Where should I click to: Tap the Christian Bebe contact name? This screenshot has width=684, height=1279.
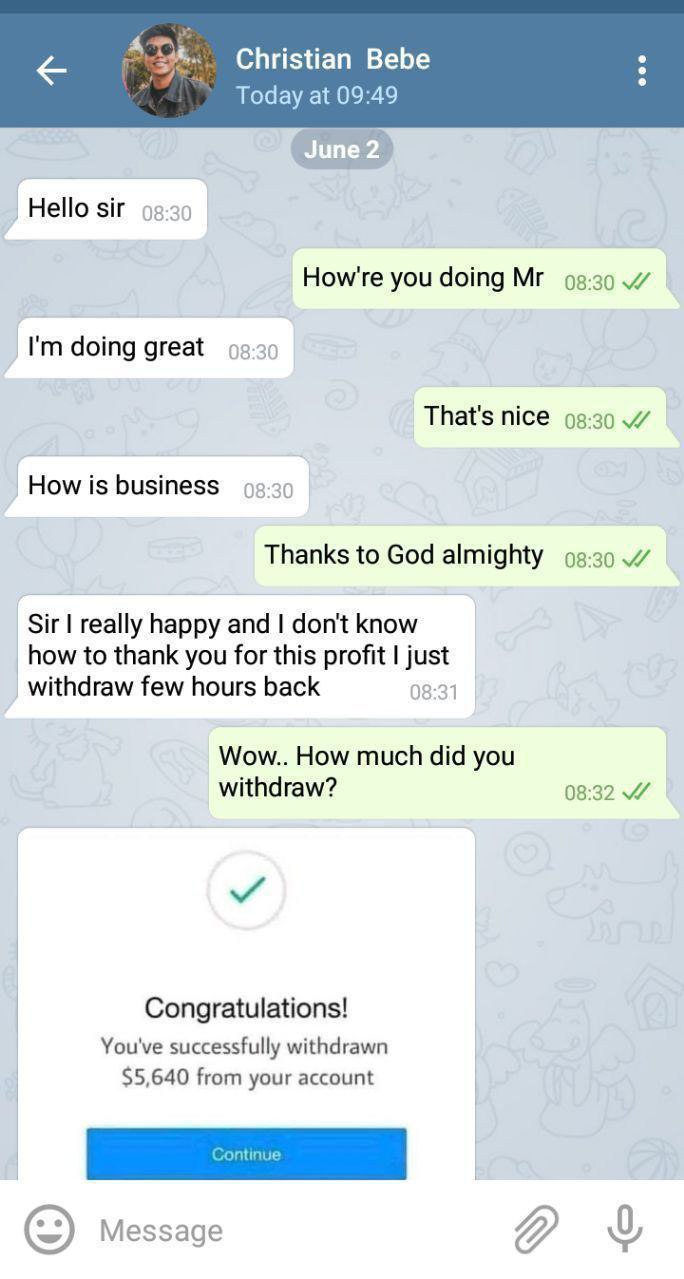pyautogui.click(x=333, y=59)
